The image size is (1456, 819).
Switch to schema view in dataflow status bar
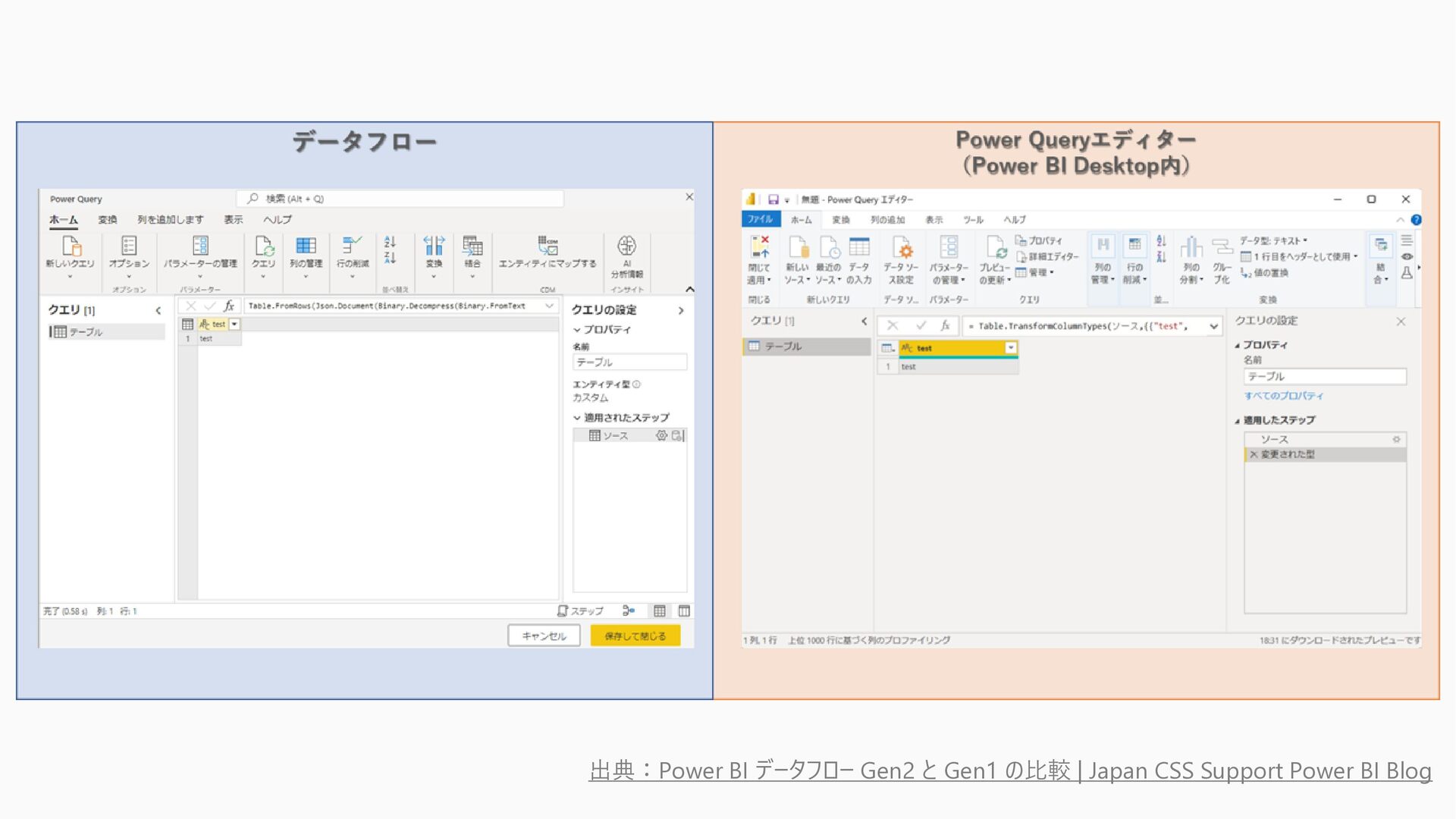click(x=684, y=611)
